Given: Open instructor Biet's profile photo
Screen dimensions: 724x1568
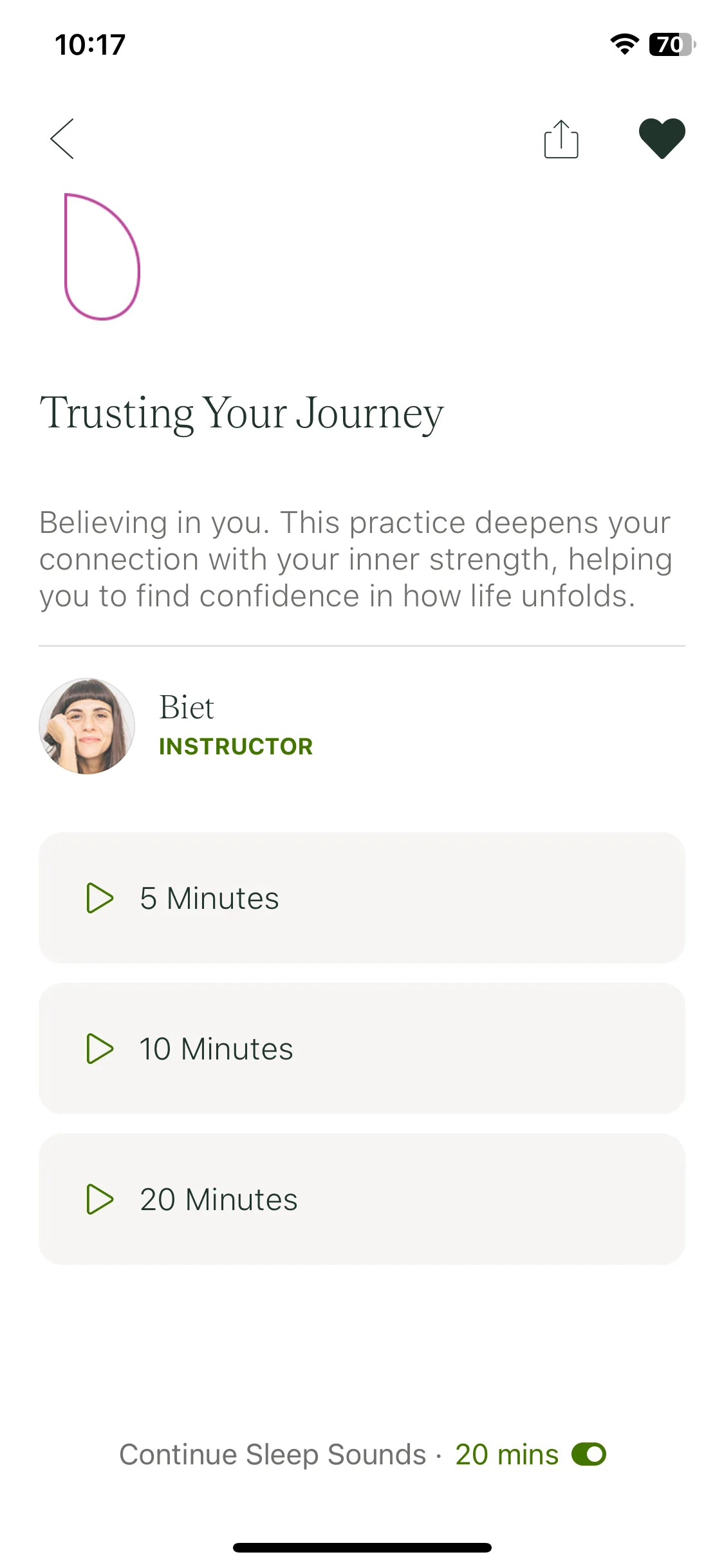Looking at the screenshot, I should click(87, 726).
